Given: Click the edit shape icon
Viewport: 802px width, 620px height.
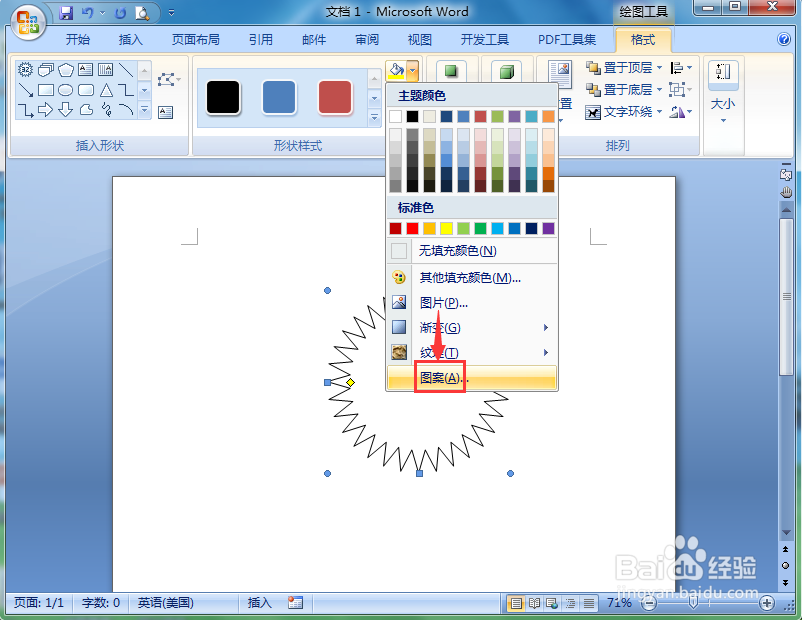Looking at the screenshot, I should click(x=168, y=80).
